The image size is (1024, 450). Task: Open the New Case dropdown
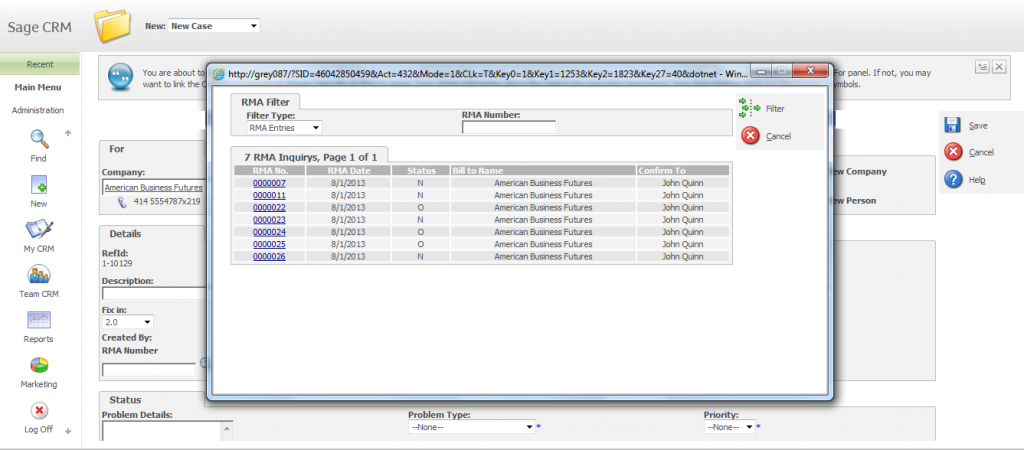click(x=214, y=26)
